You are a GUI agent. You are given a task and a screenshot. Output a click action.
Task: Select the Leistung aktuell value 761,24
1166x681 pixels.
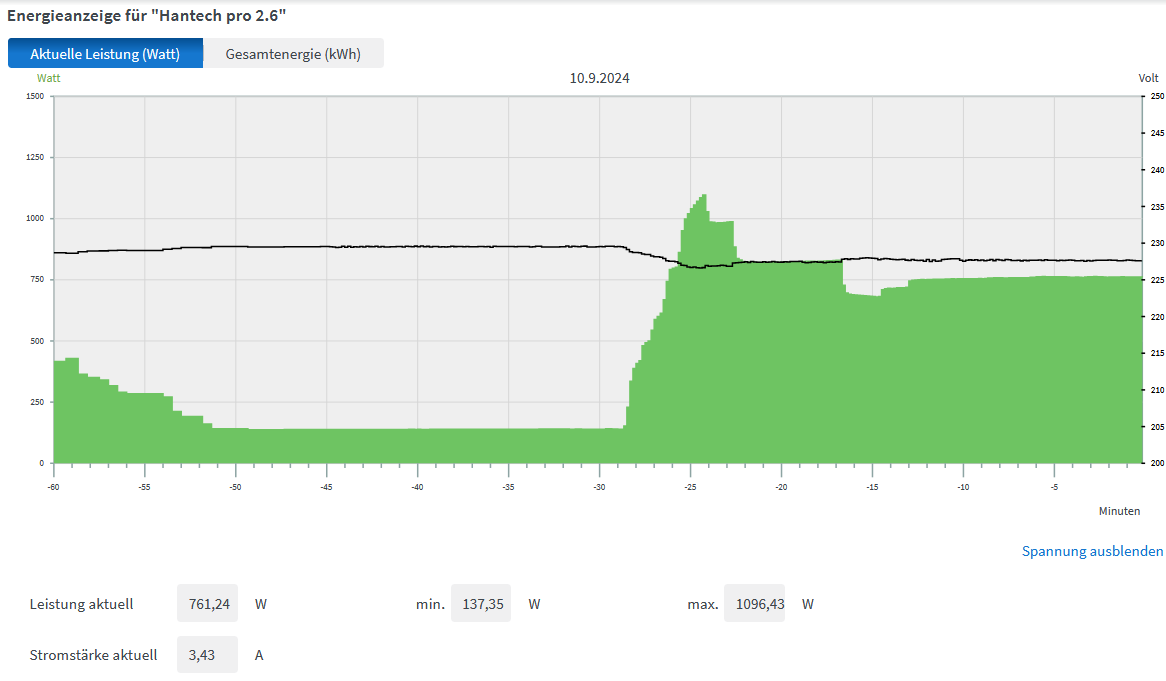pos(208,604)
